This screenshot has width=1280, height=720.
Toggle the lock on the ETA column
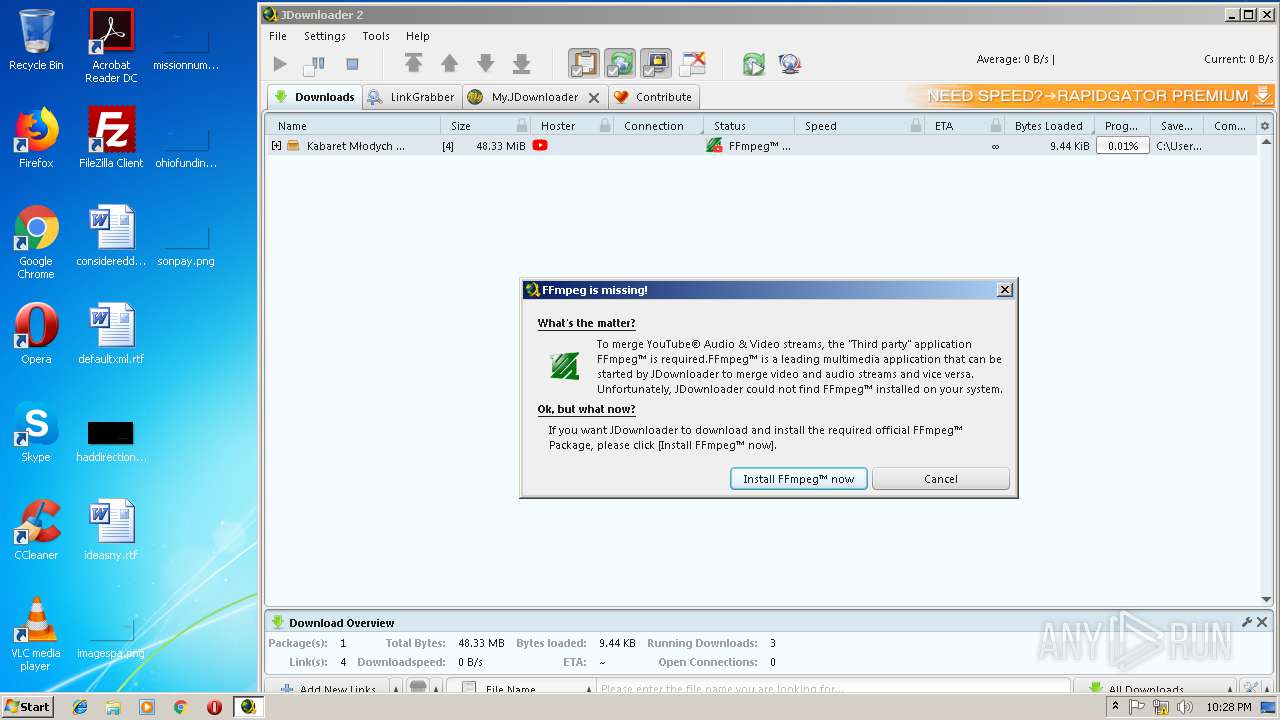[x=996, y=126]
